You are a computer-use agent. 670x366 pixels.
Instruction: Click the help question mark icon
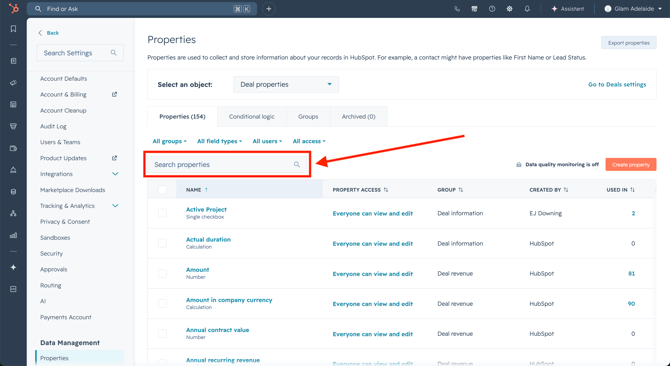point(492,9)
